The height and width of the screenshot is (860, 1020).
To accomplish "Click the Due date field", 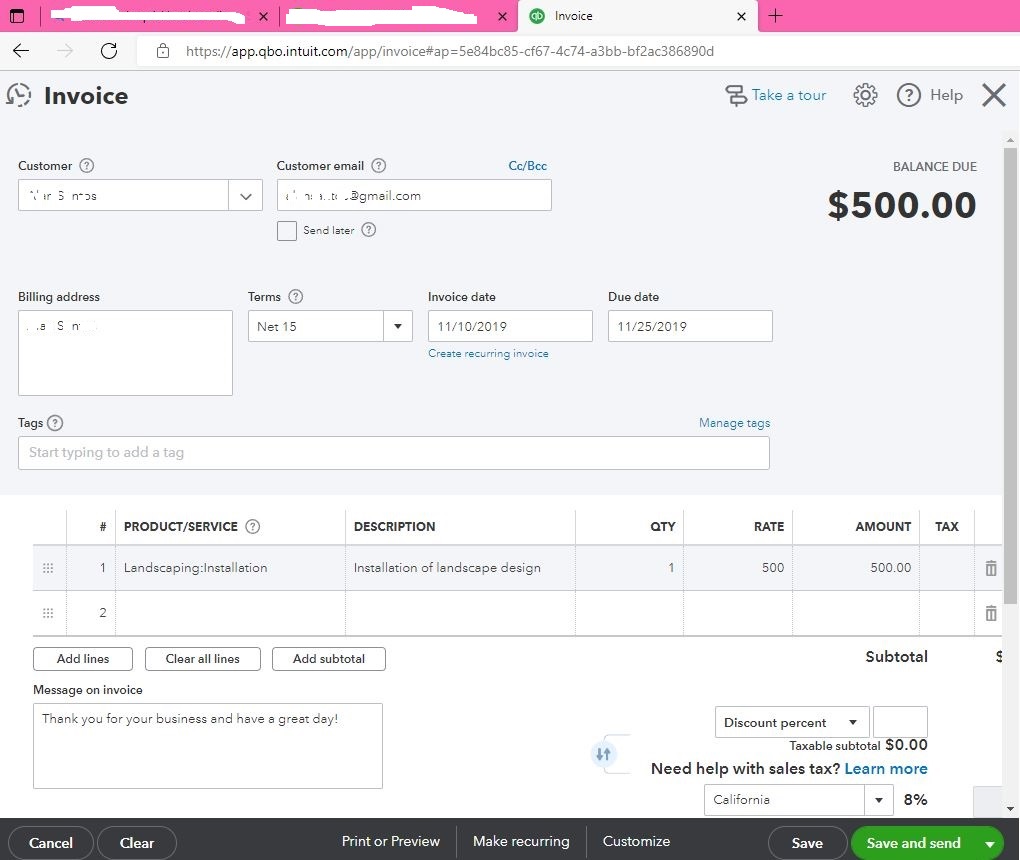I will 690,326.
